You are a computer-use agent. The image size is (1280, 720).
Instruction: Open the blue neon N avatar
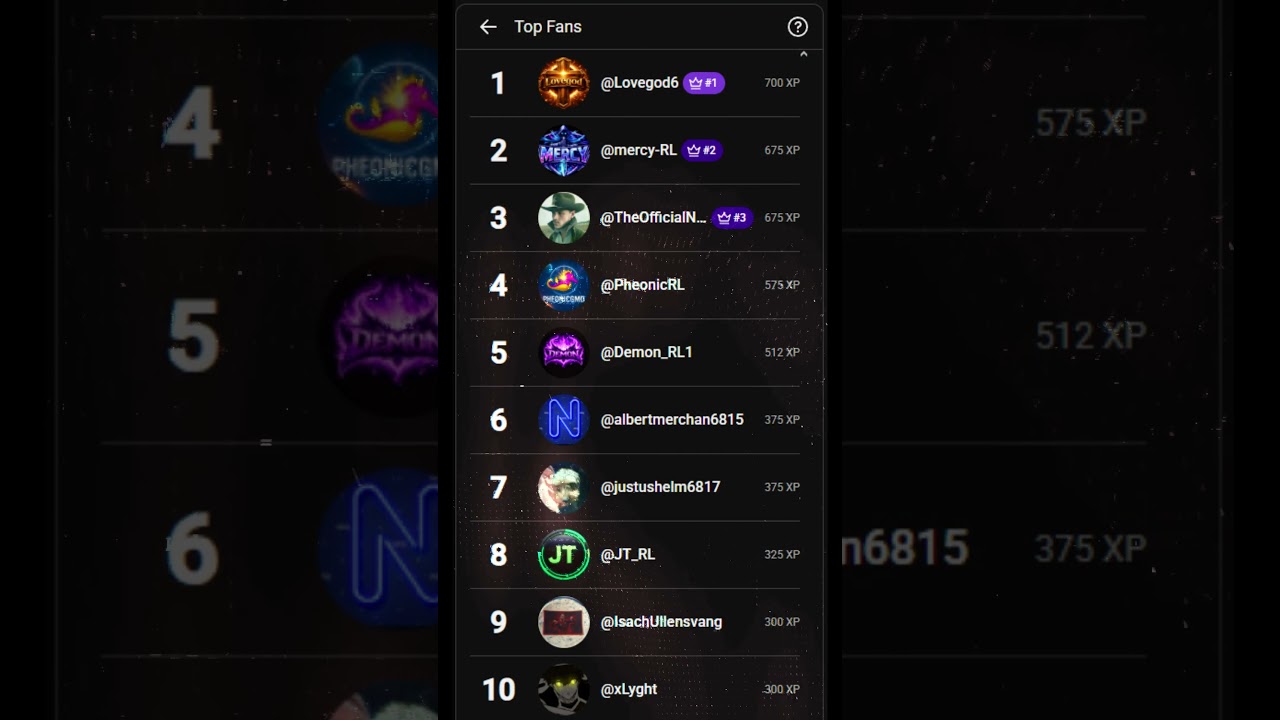click(564, 420)
